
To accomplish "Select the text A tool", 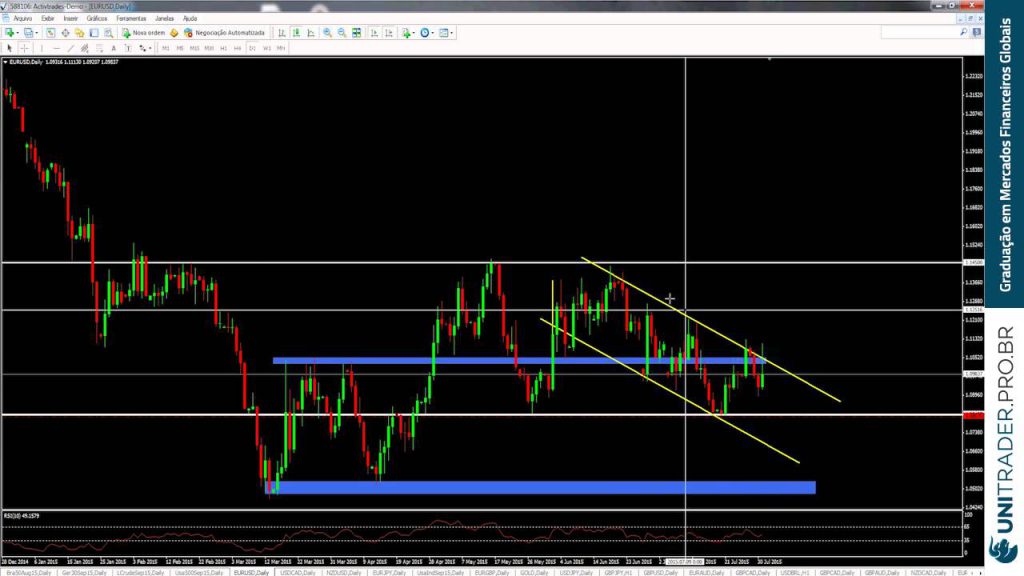I will [114, 48].
